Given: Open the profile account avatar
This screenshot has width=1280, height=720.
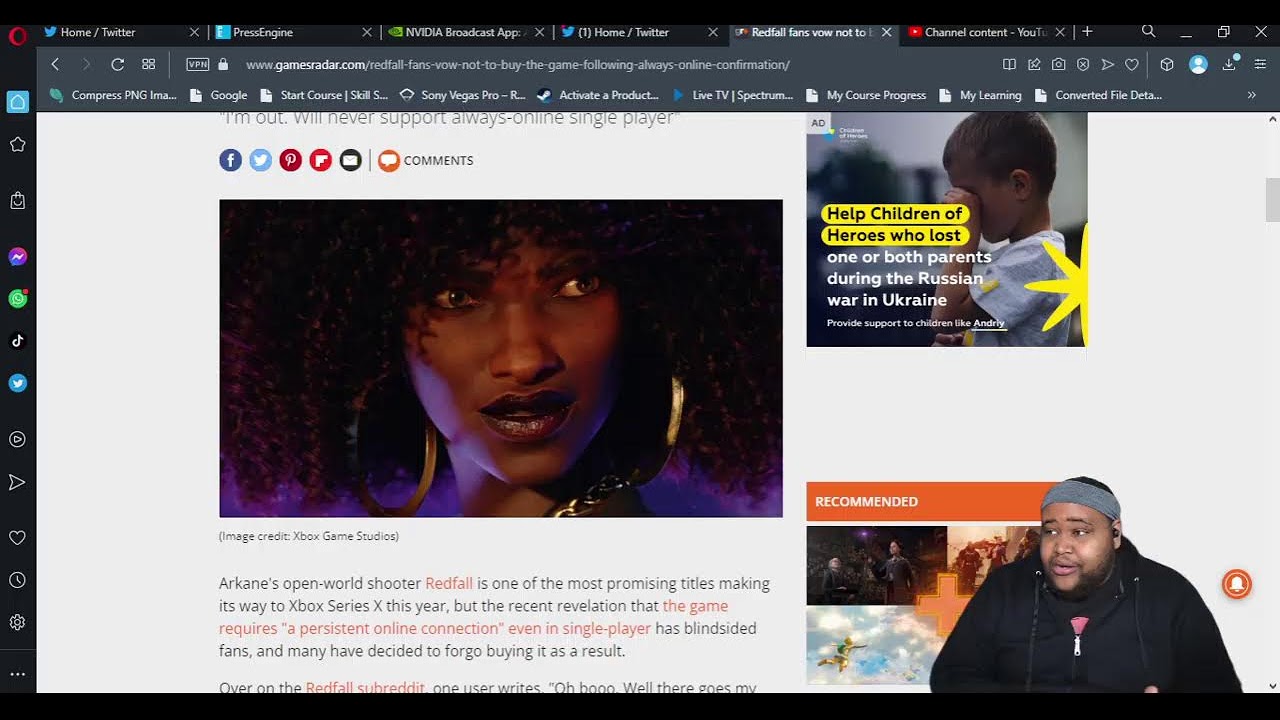Looking at the screenshot, I should (x=1198, y=64).
